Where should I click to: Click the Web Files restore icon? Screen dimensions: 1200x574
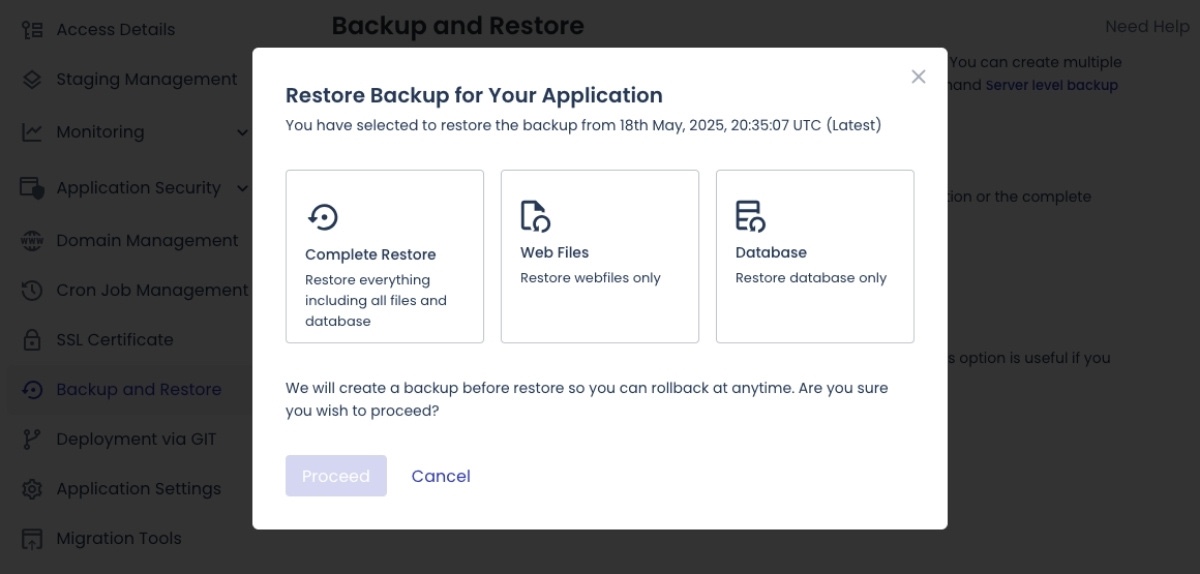(535, 216)
